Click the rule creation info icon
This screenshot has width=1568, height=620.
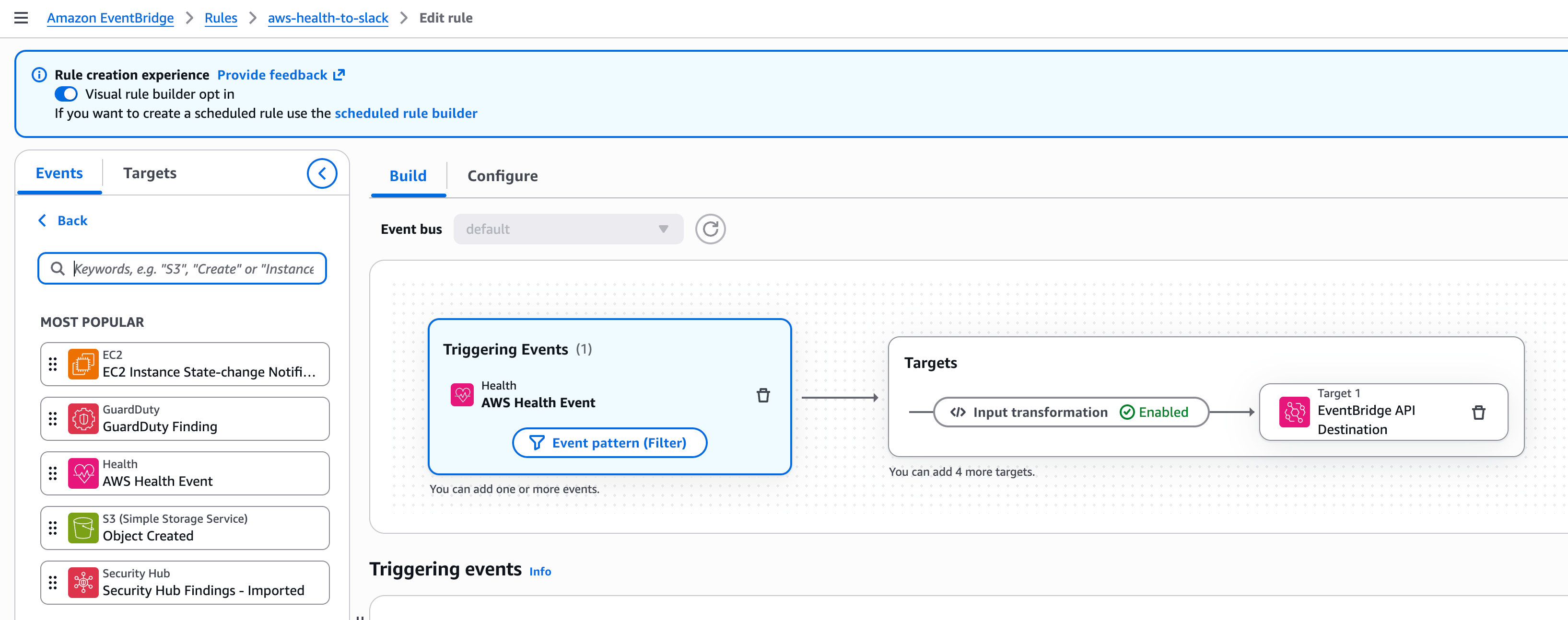[39, 75]
